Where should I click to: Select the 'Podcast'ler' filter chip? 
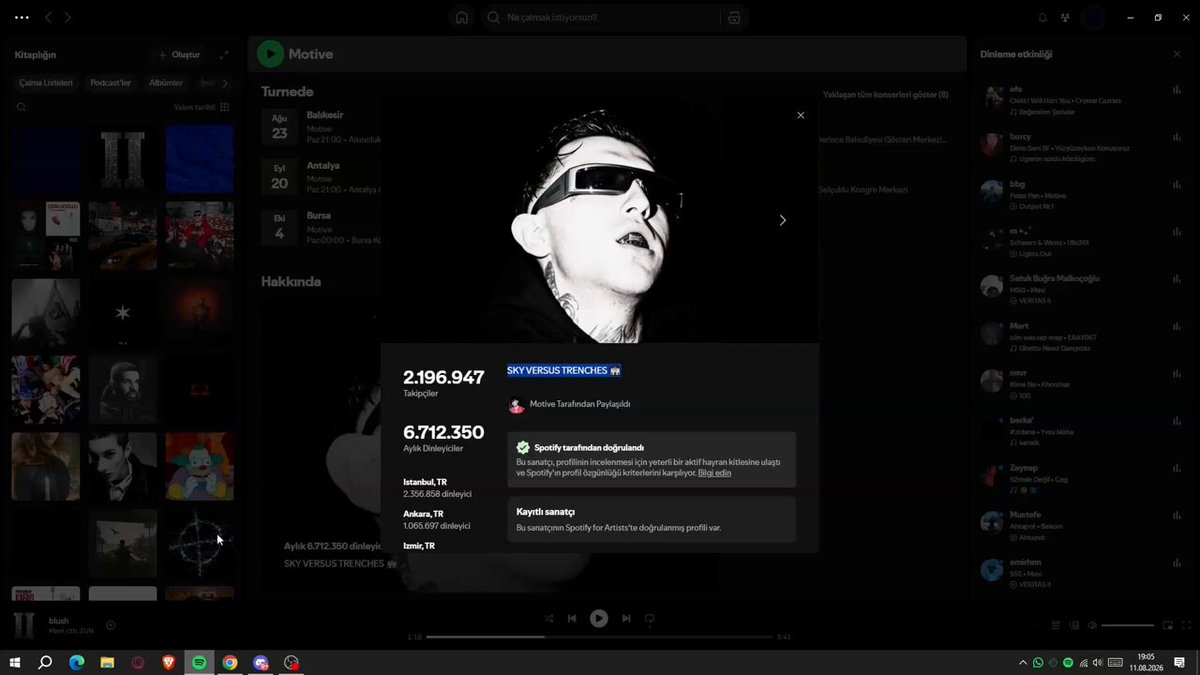pyautogui.click(x=111, y=83)
